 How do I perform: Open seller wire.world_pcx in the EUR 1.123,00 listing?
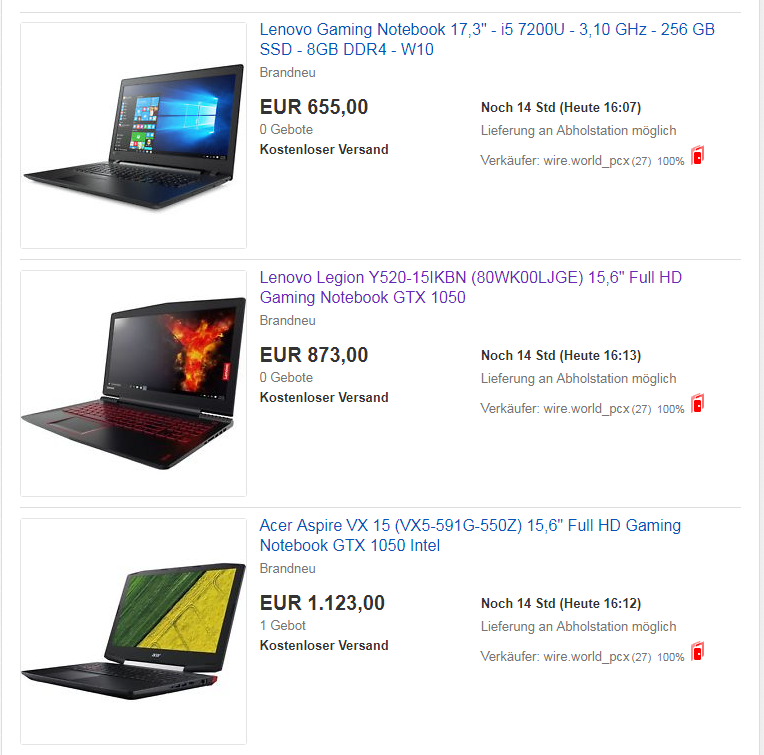pos(586,657)
